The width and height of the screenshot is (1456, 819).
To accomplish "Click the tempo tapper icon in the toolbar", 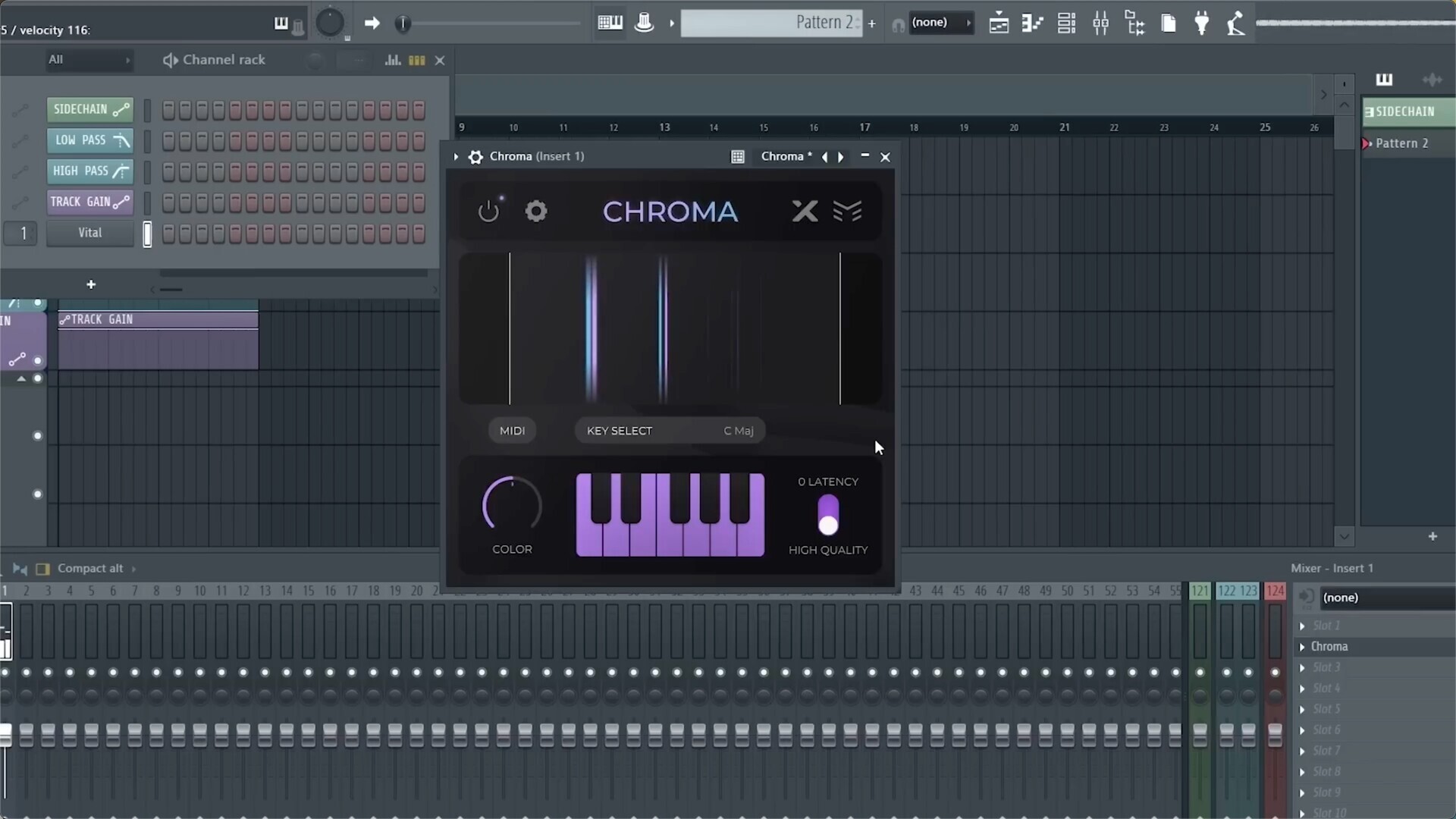I will (x=1235, y=24).
